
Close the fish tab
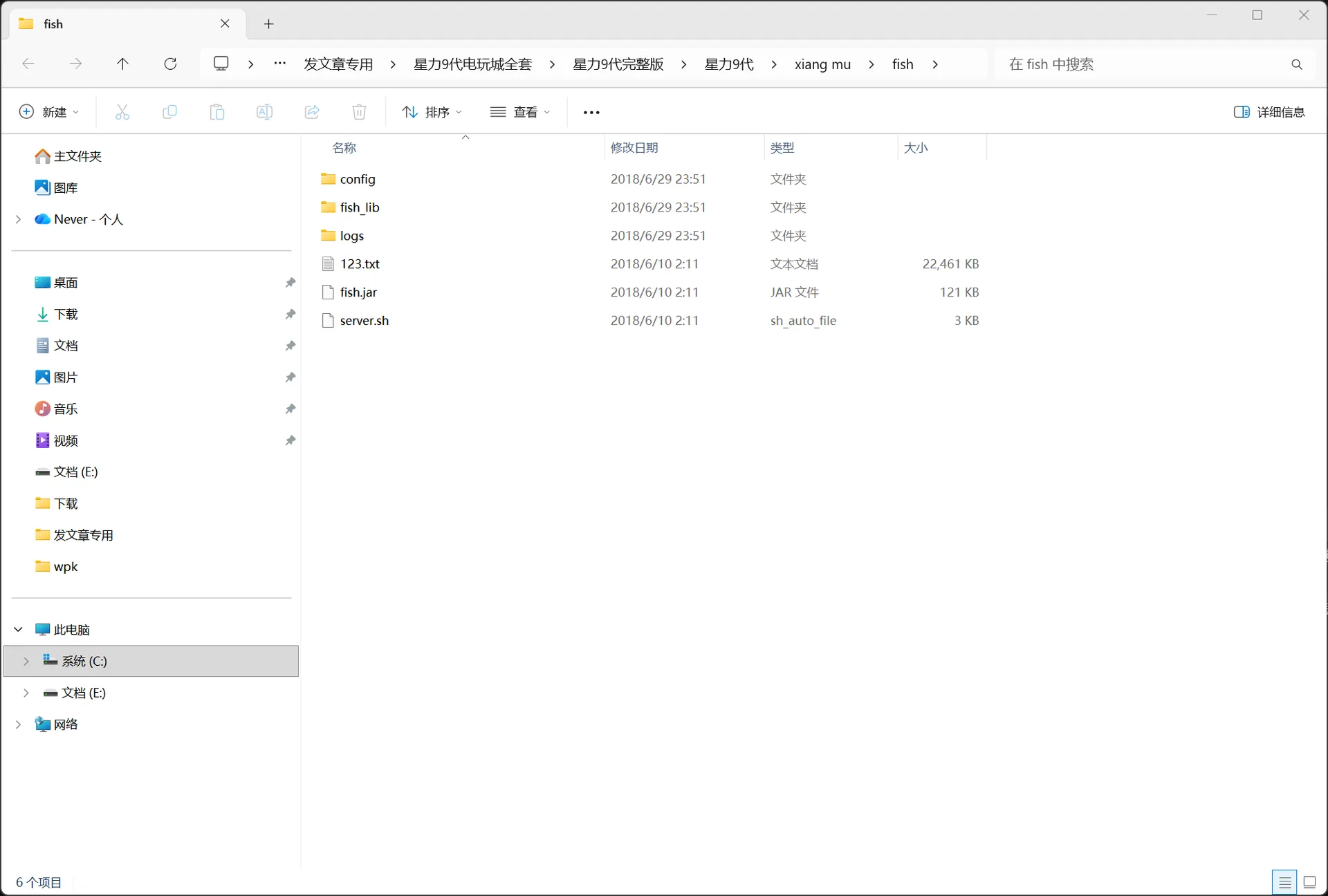tap(225, 24)
